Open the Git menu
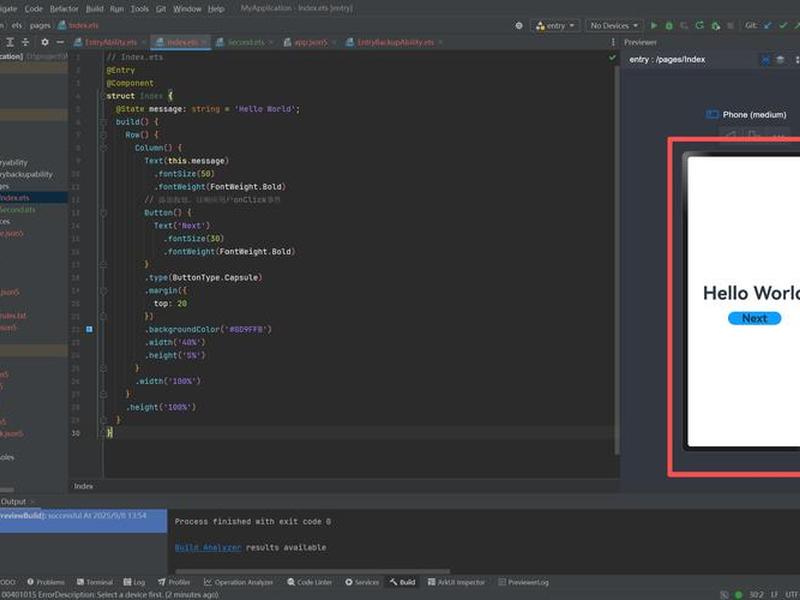800x600 pixels. tap(161, 9)
